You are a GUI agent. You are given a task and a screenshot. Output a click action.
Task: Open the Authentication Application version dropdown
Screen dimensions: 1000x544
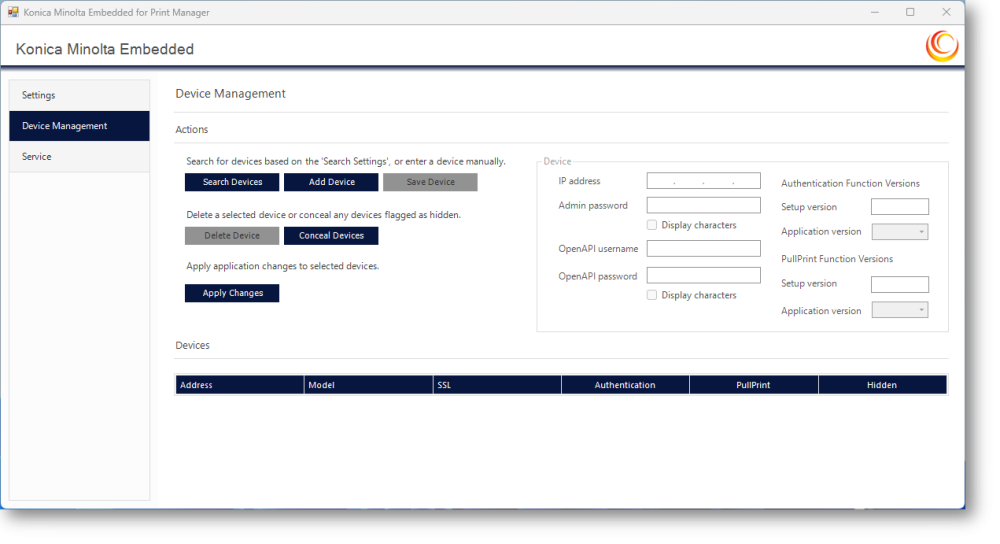coord(900,232)
